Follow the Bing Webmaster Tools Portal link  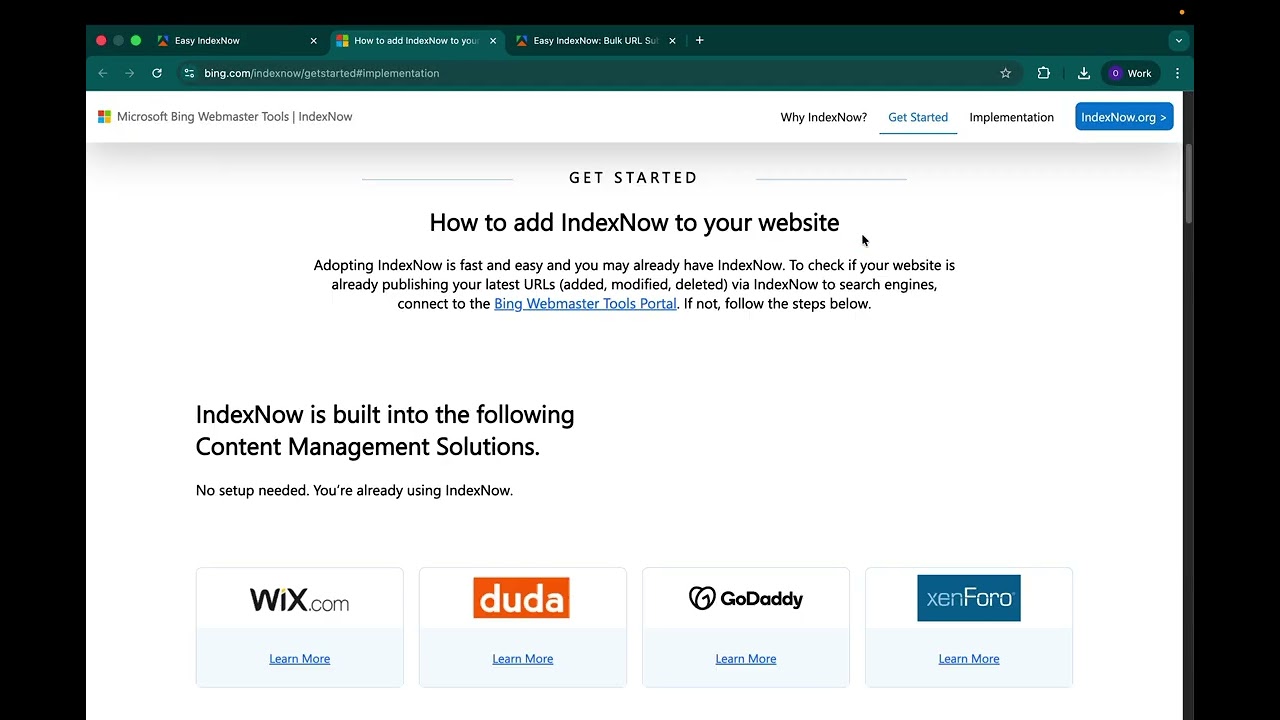[585, 304]
